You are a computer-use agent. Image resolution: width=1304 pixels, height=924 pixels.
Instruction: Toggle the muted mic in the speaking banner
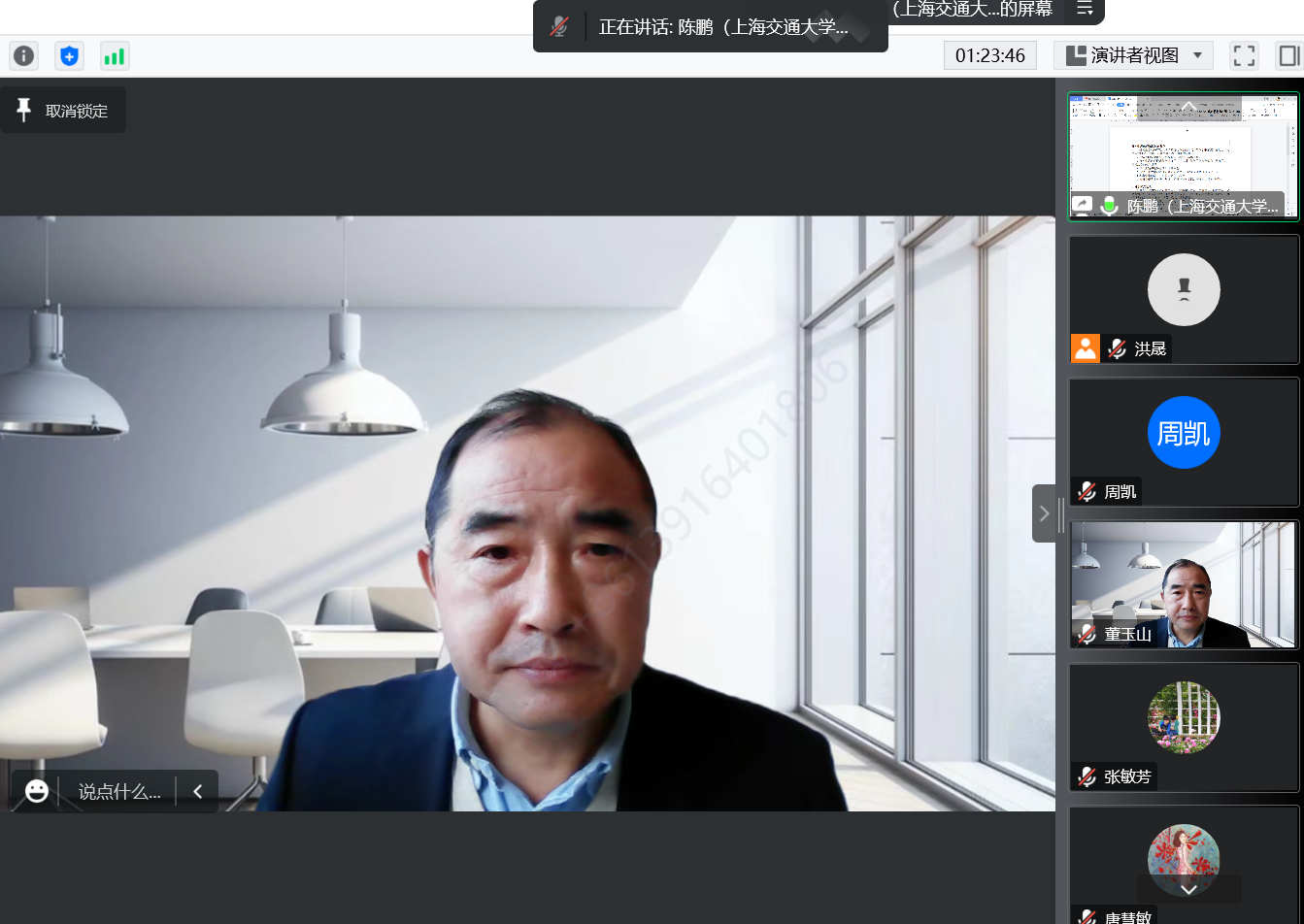559,27
